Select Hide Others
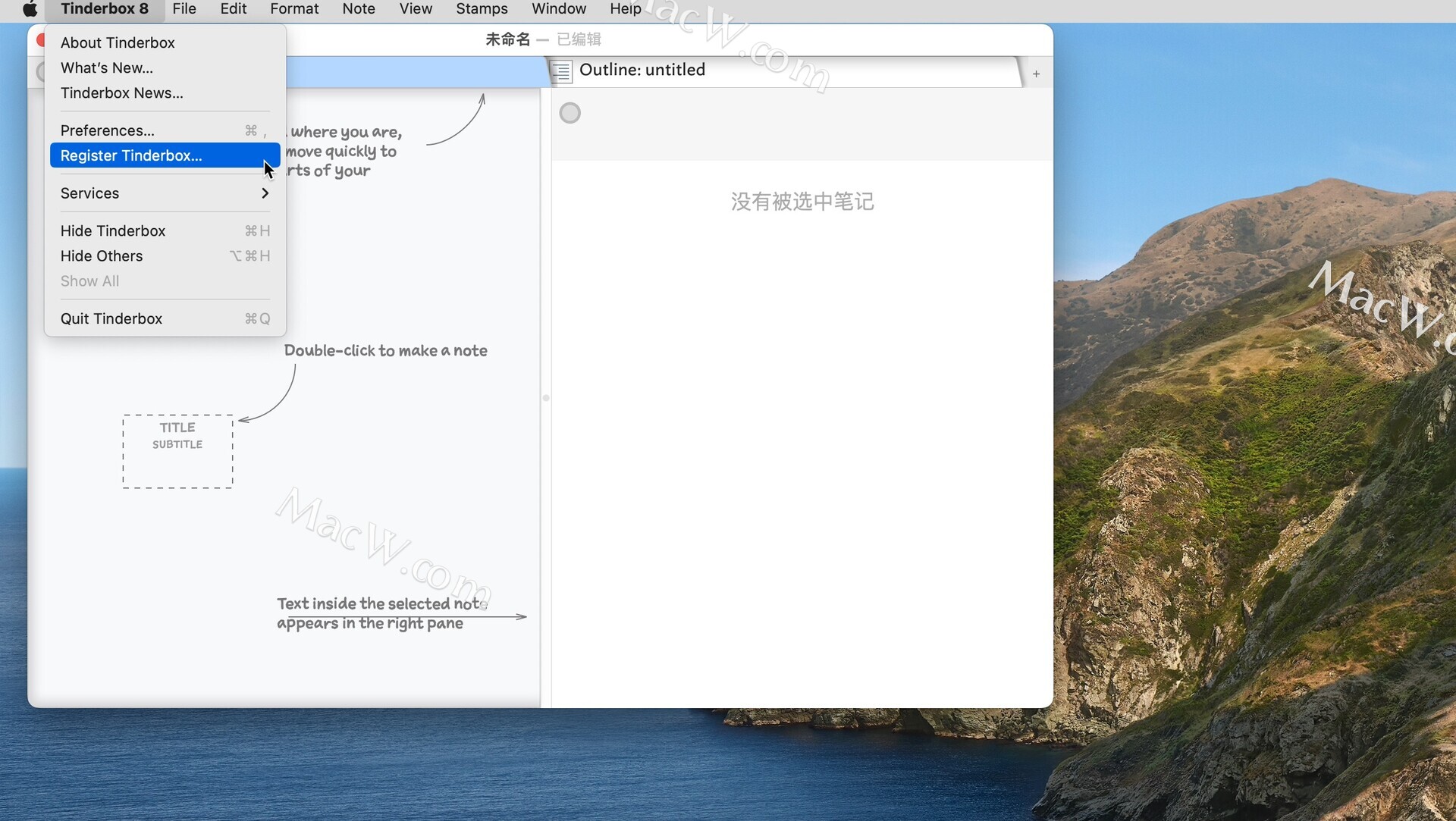1456x821 pixels. pos(165,255)
